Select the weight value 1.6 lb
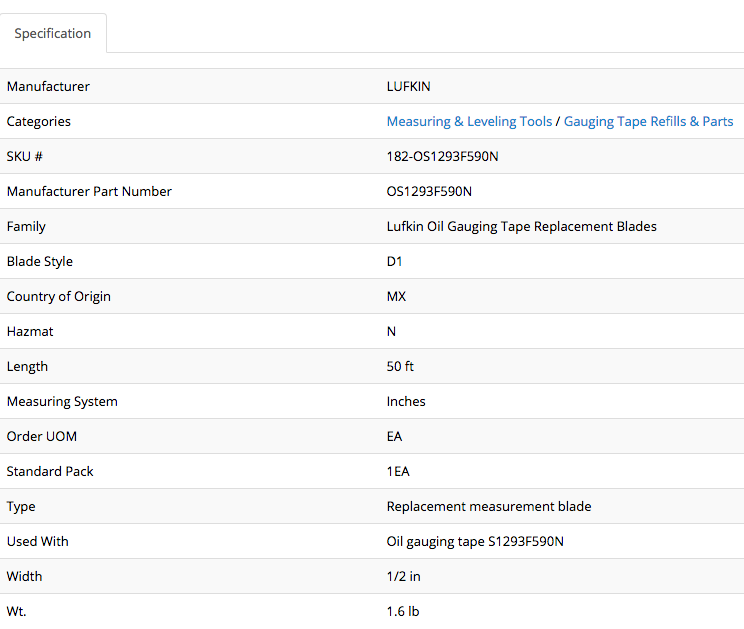Image resolution: width=744 pixels, height=629 pixels. pos(402,611)
